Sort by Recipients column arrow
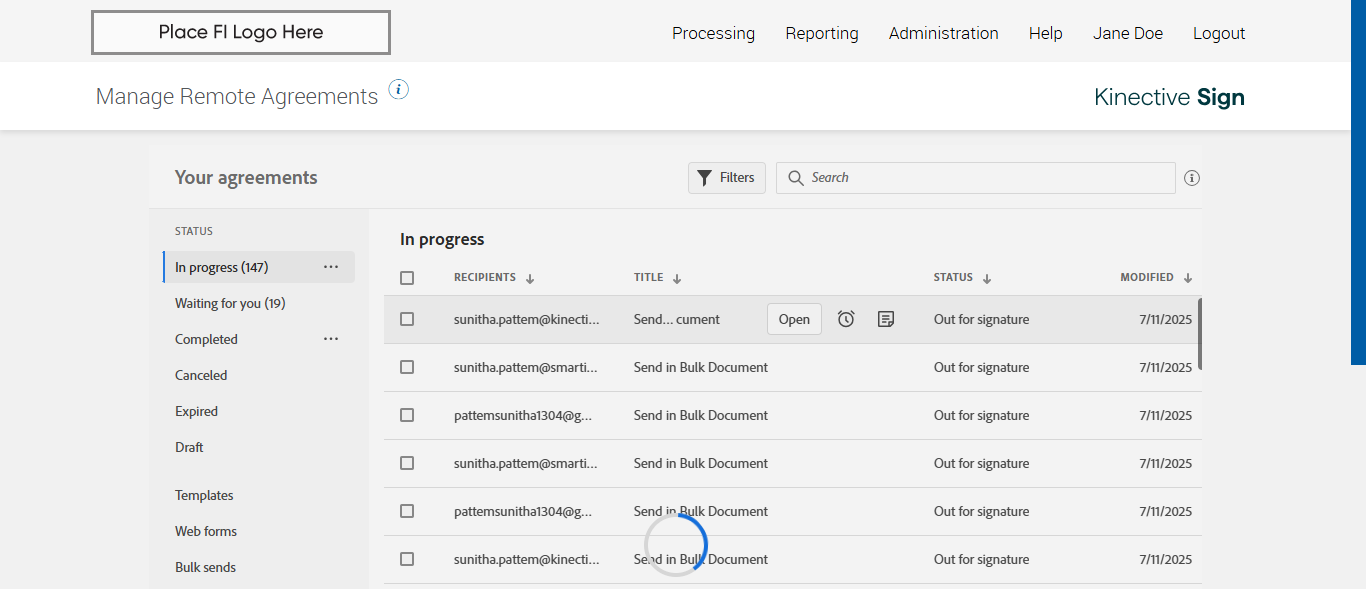This screenshot has height=589, width=1366. tap(530, 279)
